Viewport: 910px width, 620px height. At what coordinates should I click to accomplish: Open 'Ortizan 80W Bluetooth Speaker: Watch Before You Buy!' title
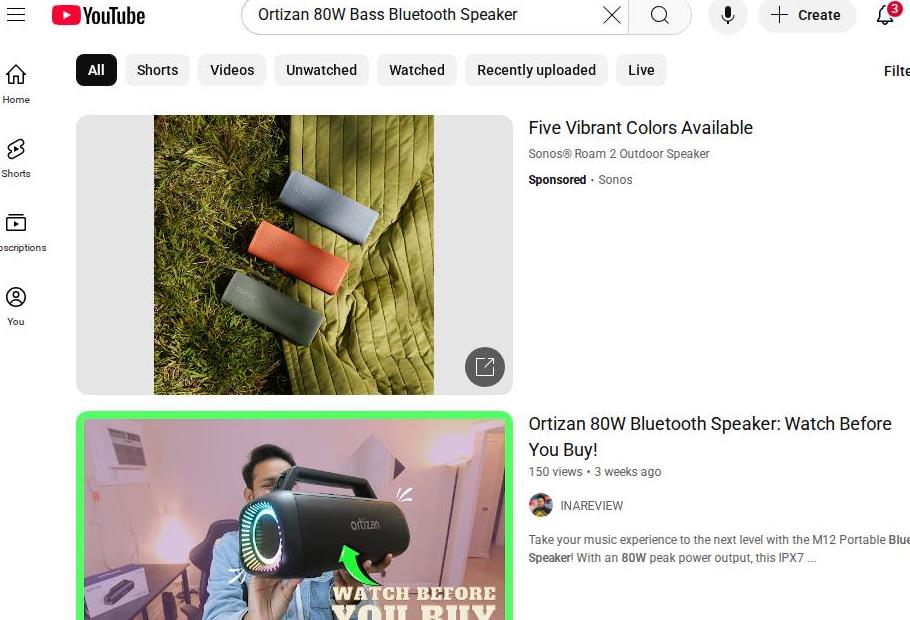tap(710, 437)
